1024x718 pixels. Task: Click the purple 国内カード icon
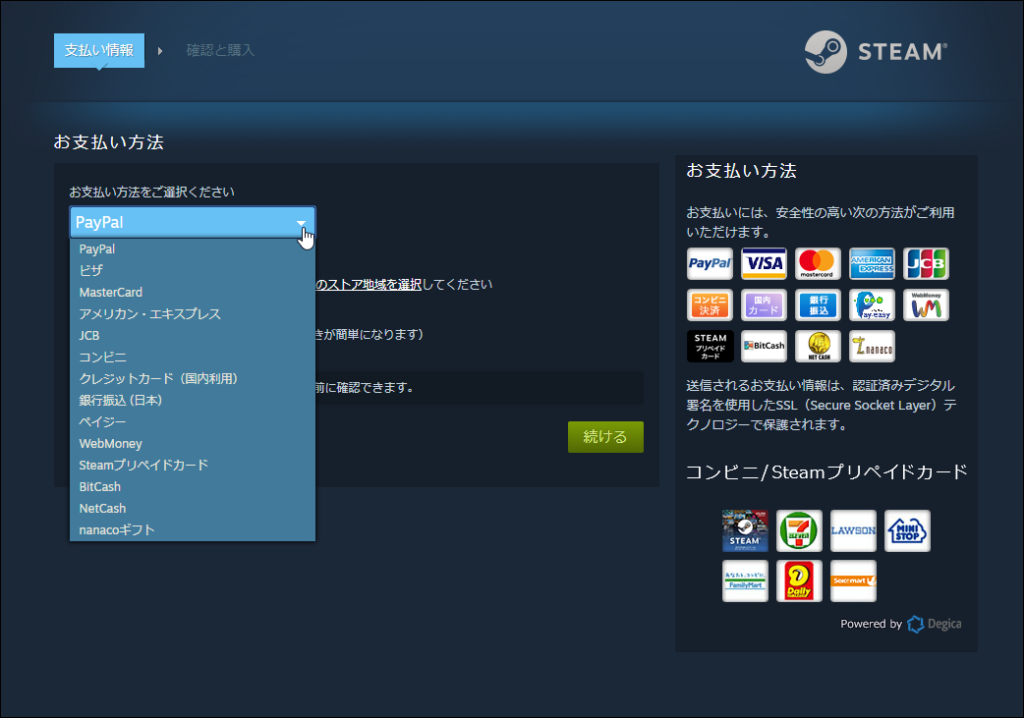764,305
